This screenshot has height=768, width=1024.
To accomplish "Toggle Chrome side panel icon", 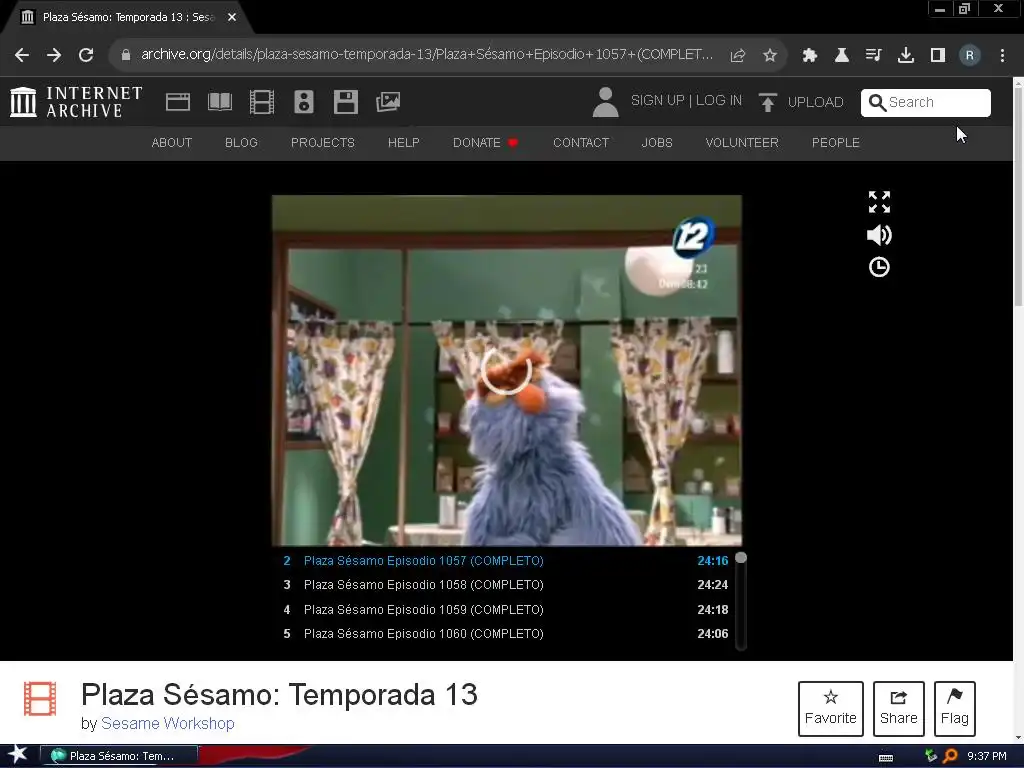I will click(x=938, y=56).
